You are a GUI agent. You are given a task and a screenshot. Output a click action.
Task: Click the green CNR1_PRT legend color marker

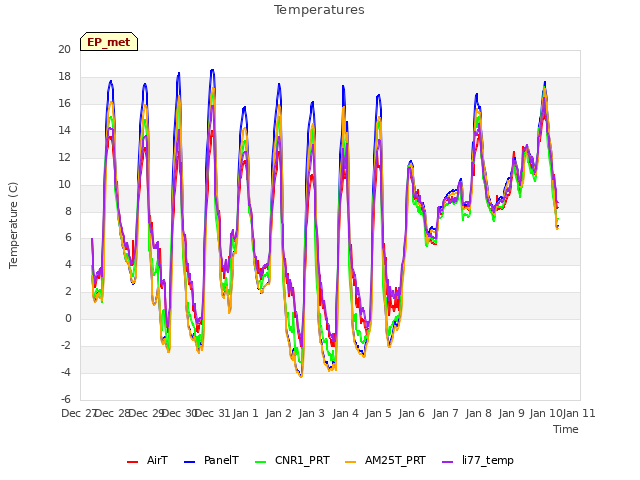[x=260, y=462]
